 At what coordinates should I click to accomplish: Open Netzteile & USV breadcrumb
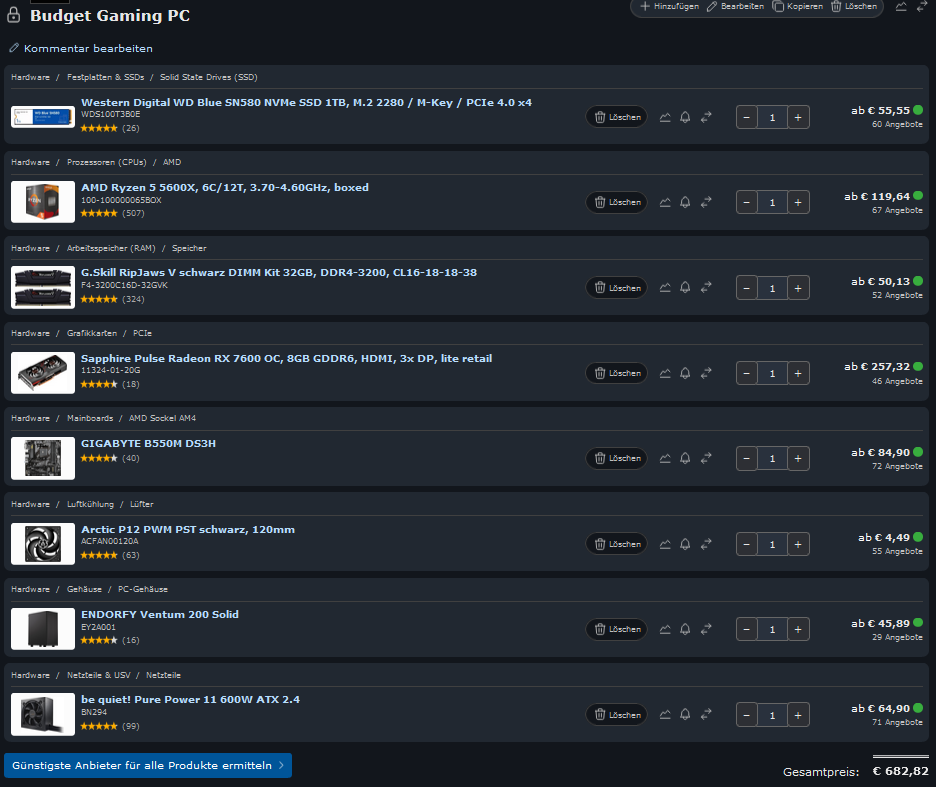[x=98, y=675]
